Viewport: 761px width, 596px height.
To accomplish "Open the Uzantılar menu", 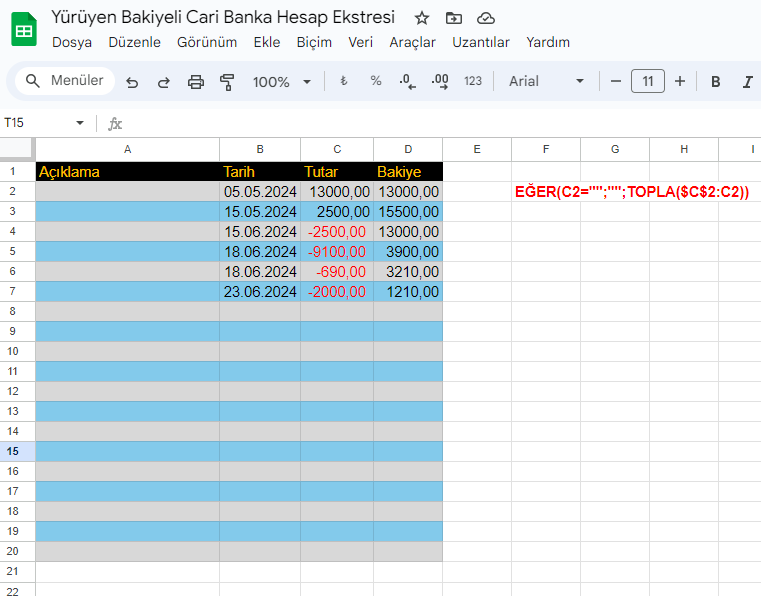I will coord(481,42).
